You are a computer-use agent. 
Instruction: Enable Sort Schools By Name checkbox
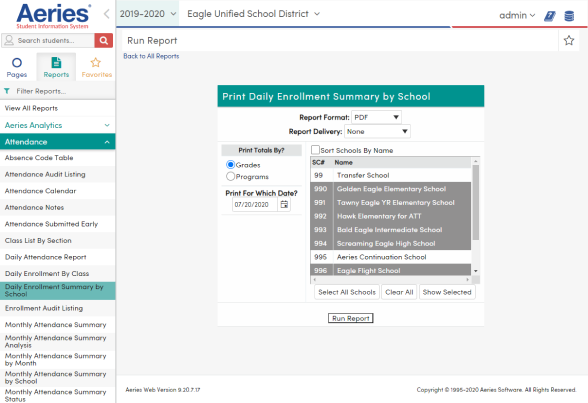coord(315,150)
